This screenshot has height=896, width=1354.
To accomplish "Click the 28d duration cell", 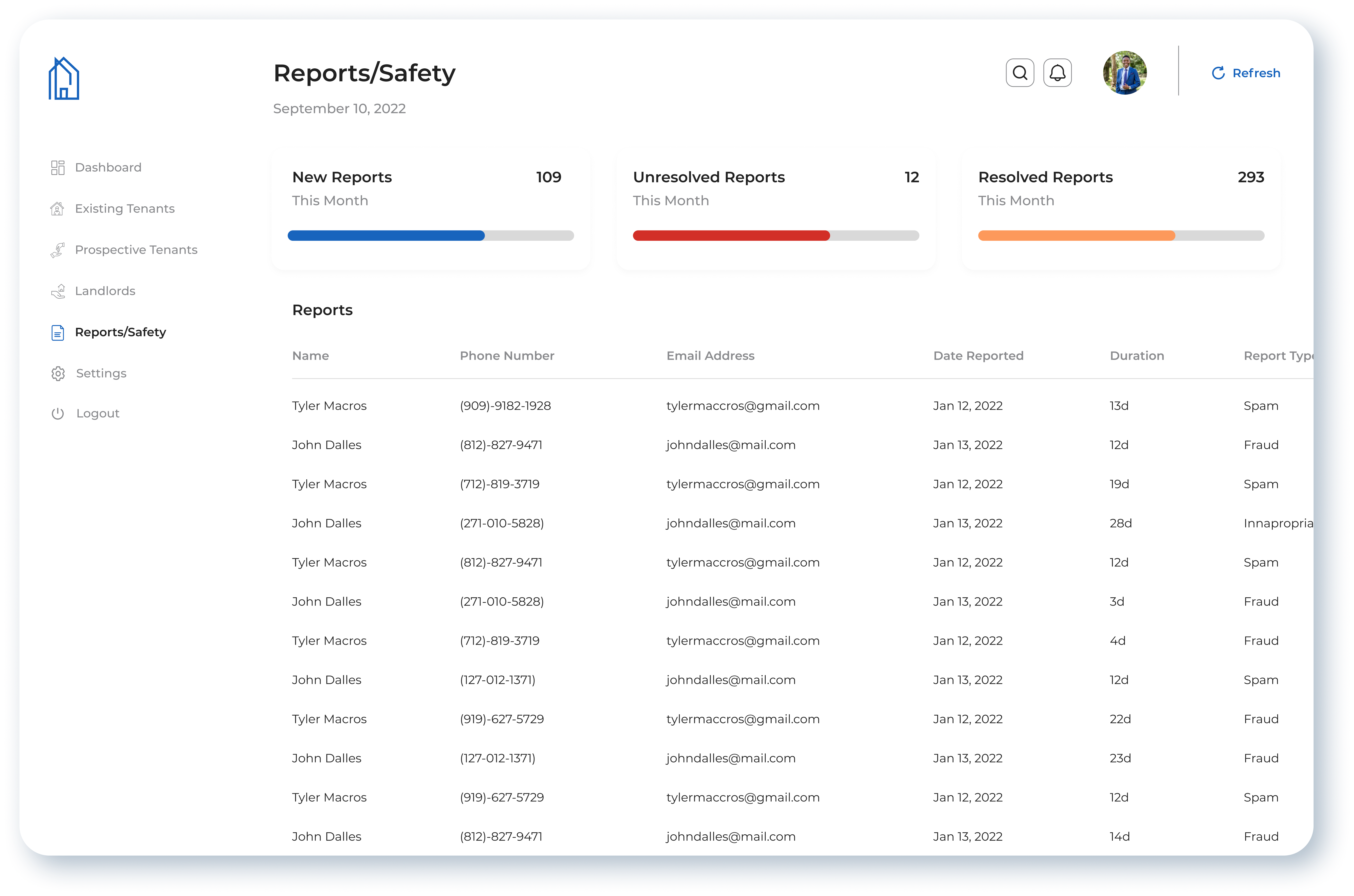I will pyautogui.click(x=1120, y=523).
